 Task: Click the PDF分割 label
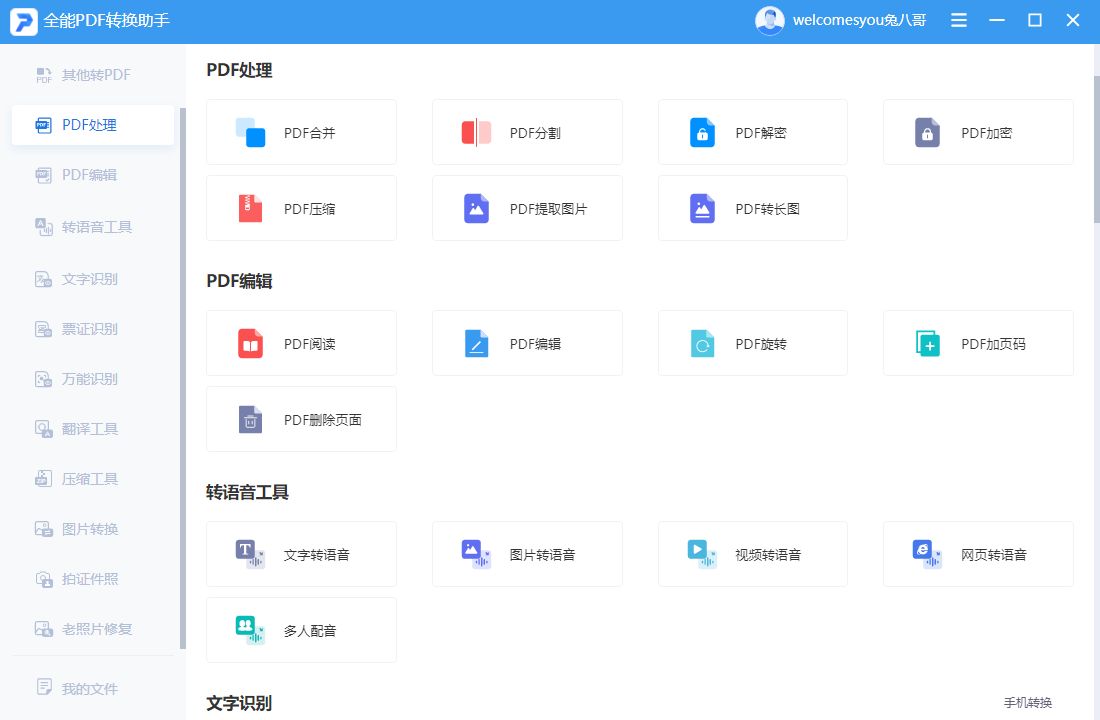click(x=535, y=133)
